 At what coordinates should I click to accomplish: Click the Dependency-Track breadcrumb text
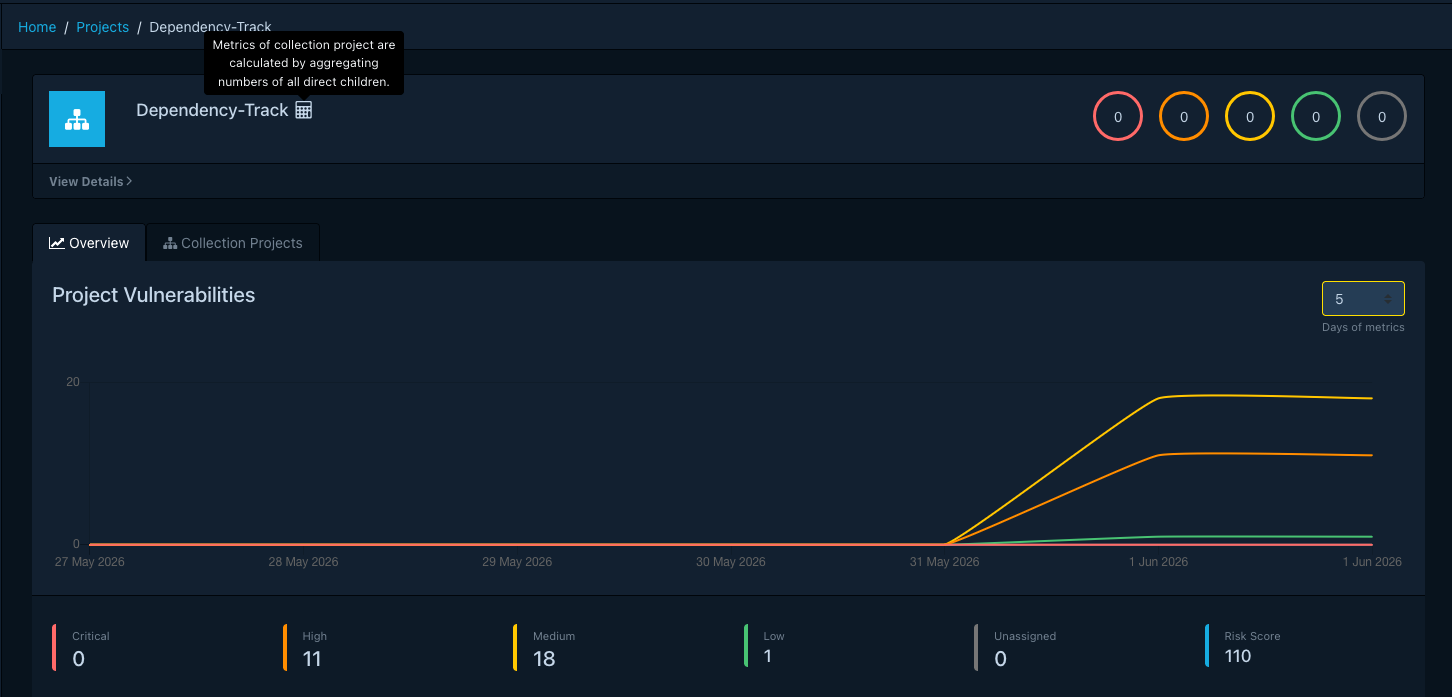click(x=211, y=27)
